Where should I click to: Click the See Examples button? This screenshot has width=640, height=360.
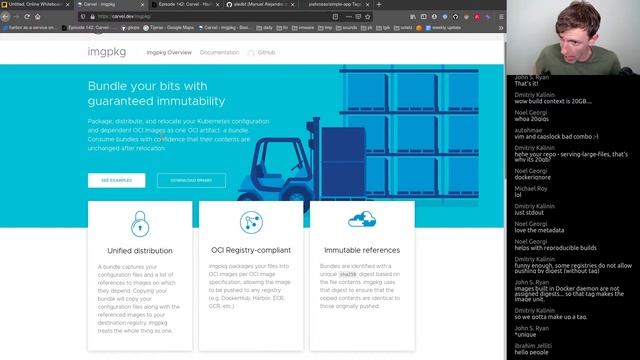(116, 180)
